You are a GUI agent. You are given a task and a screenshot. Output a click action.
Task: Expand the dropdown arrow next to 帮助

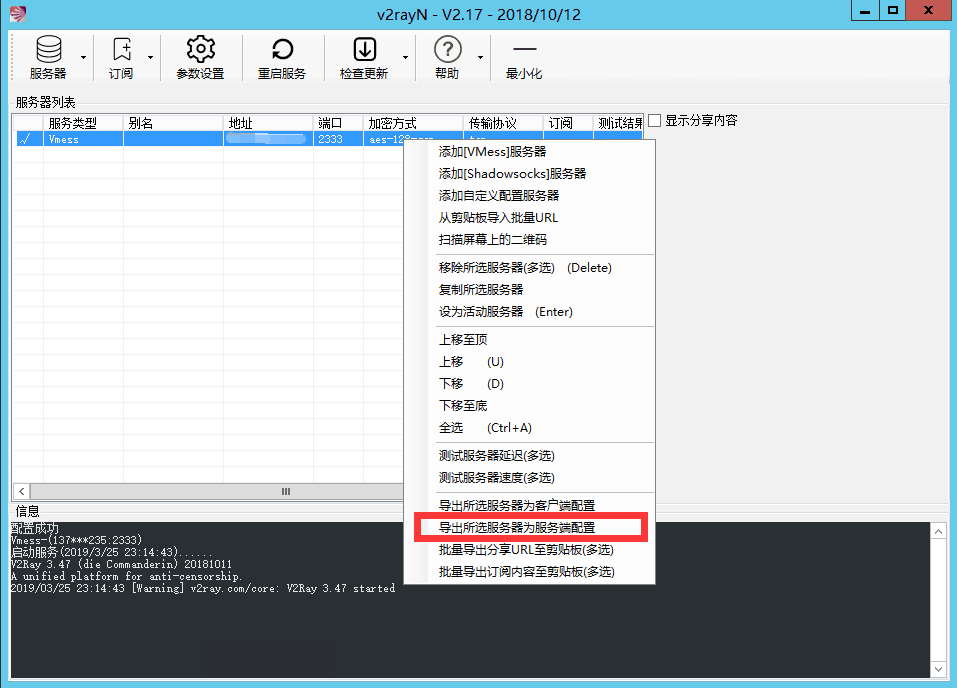(480, 58)
